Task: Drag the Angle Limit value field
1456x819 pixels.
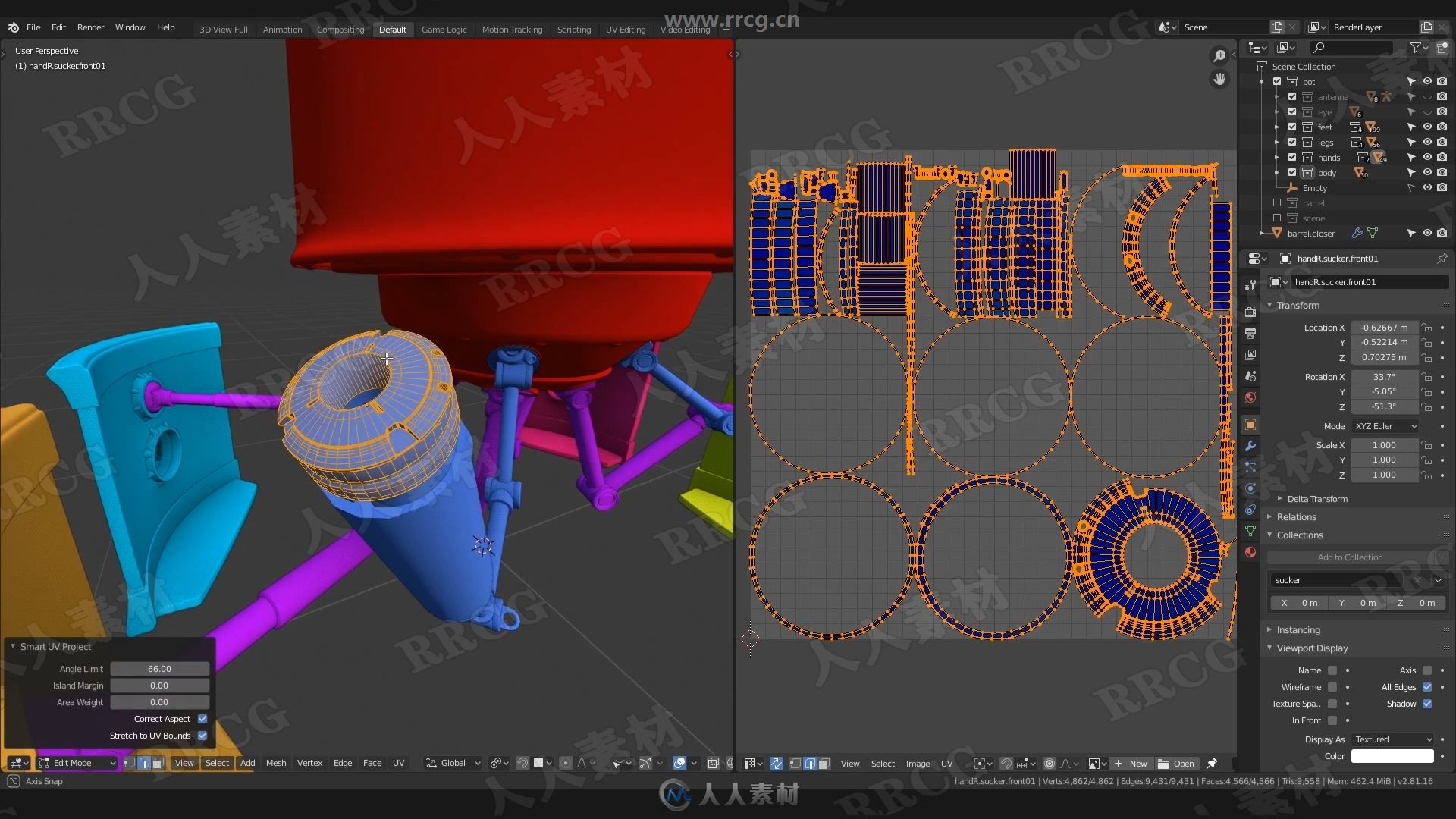Action: (x=160, y=668)
